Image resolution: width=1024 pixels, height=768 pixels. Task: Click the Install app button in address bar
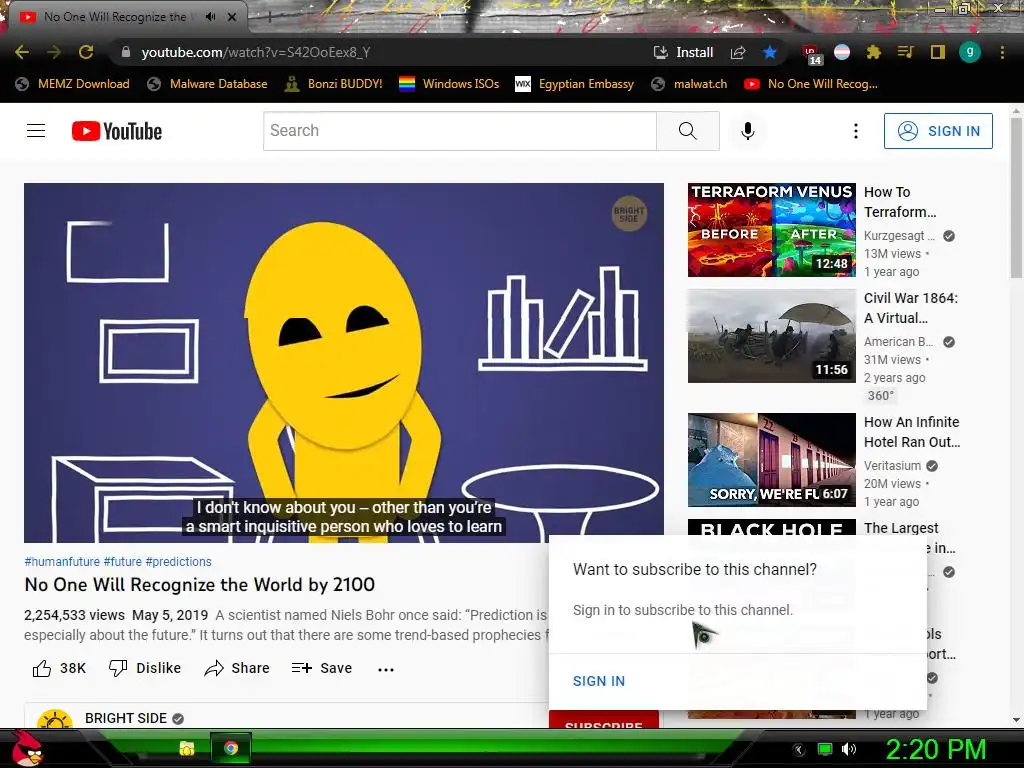[x=683, y=52]
